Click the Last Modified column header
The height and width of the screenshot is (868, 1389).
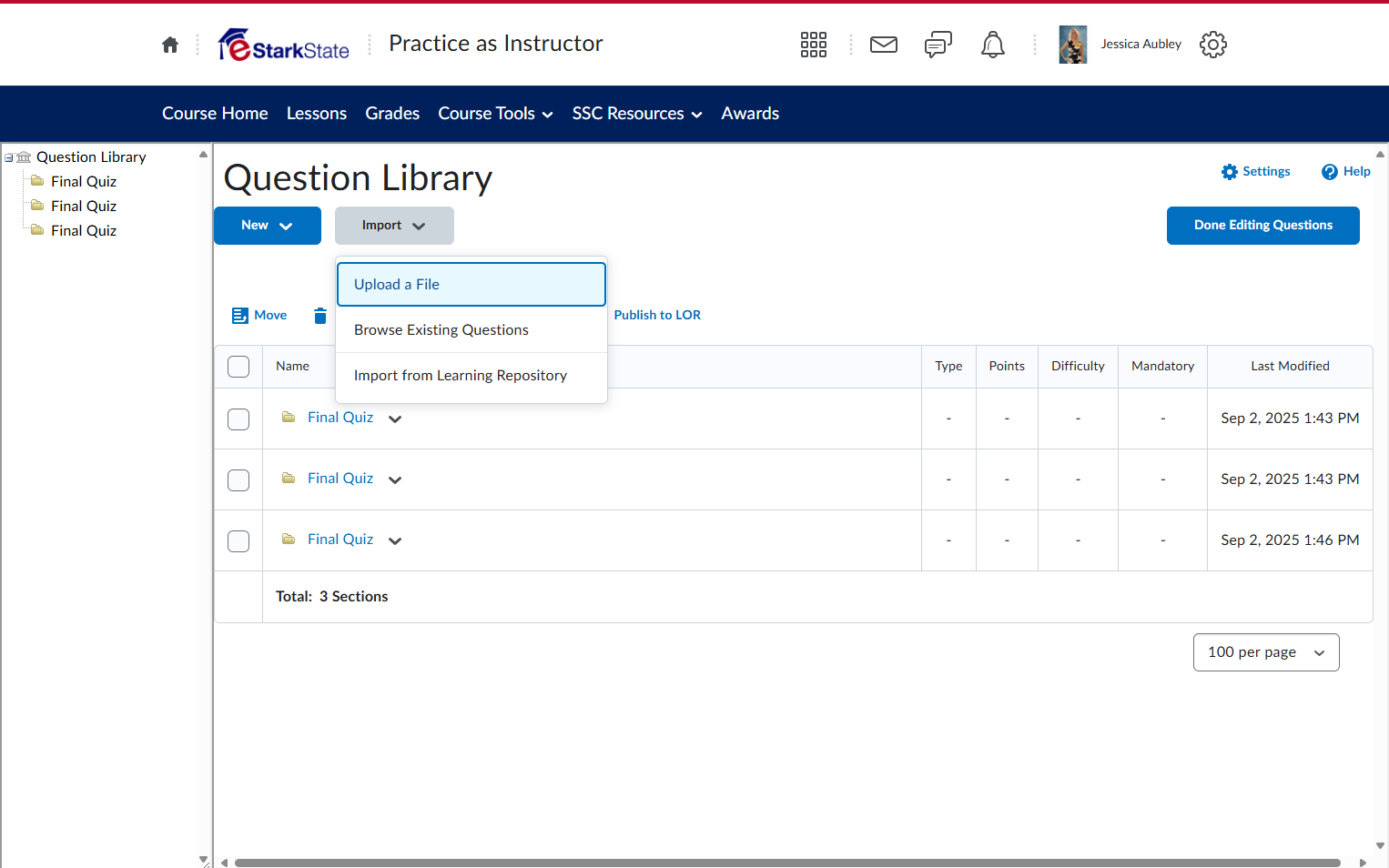pyautogui.click(x=1290, y=367)
